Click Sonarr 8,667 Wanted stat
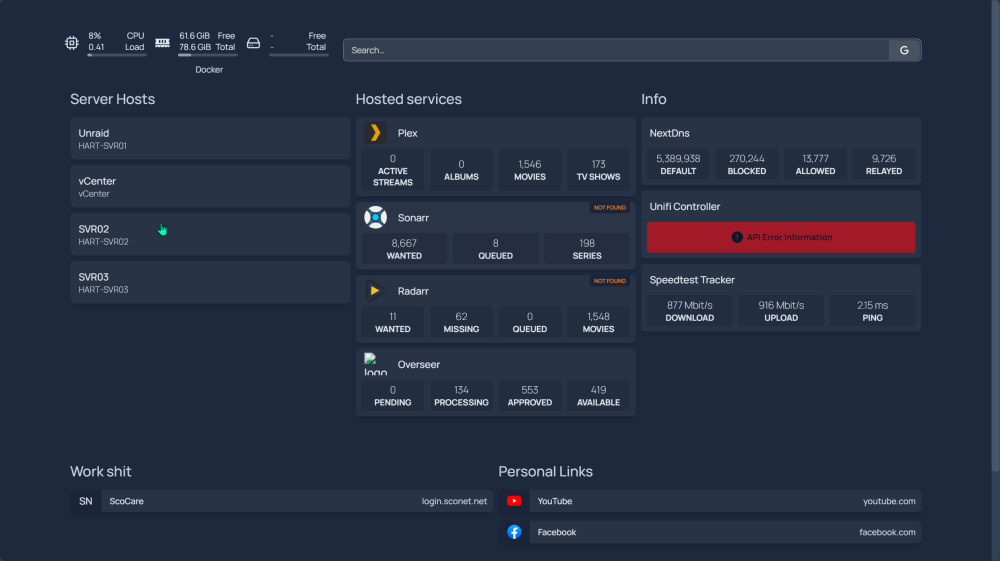This screenshot has height=561, width=1000. click(x=404, y=249)
